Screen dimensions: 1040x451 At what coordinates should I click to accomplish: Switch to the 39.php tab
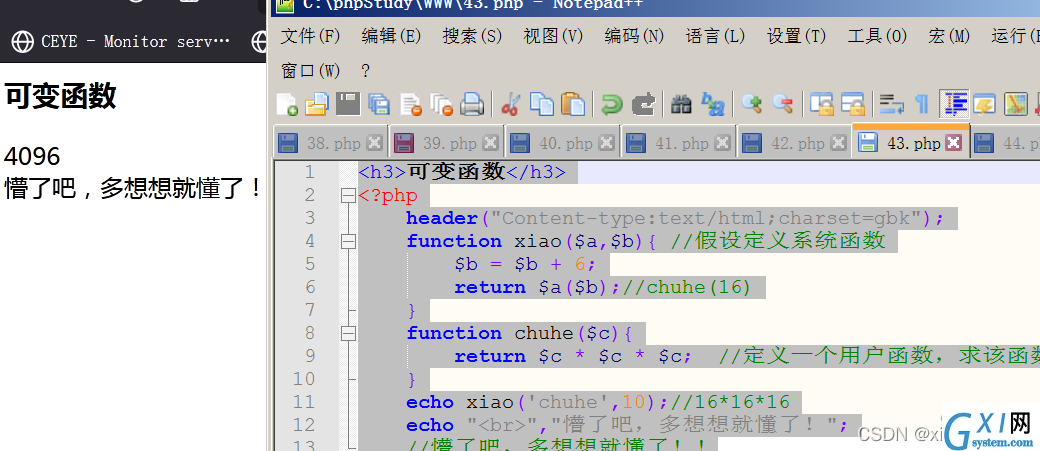click(x=446, y=143)
